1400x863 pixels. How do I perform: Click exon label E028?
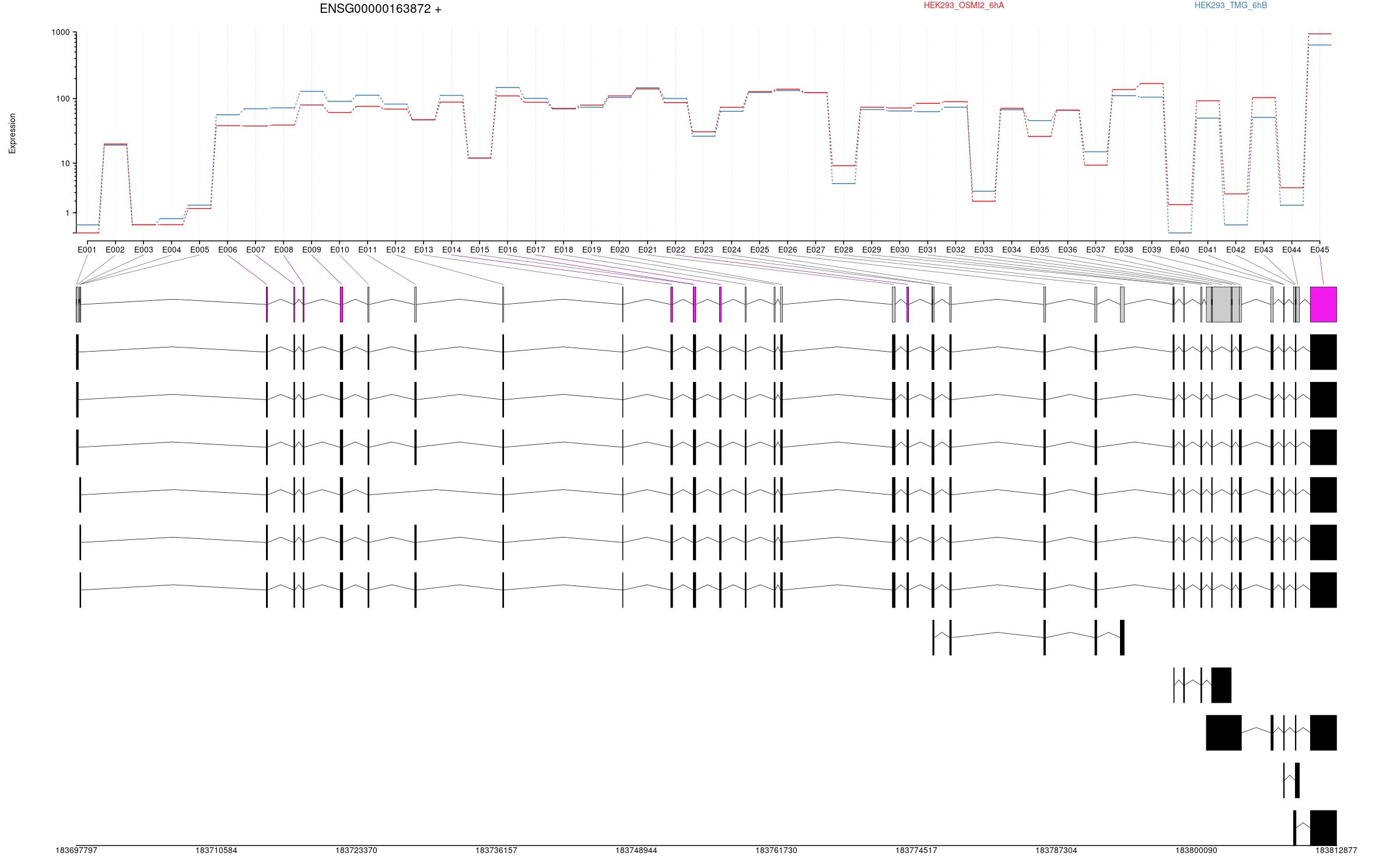(843, 250)
